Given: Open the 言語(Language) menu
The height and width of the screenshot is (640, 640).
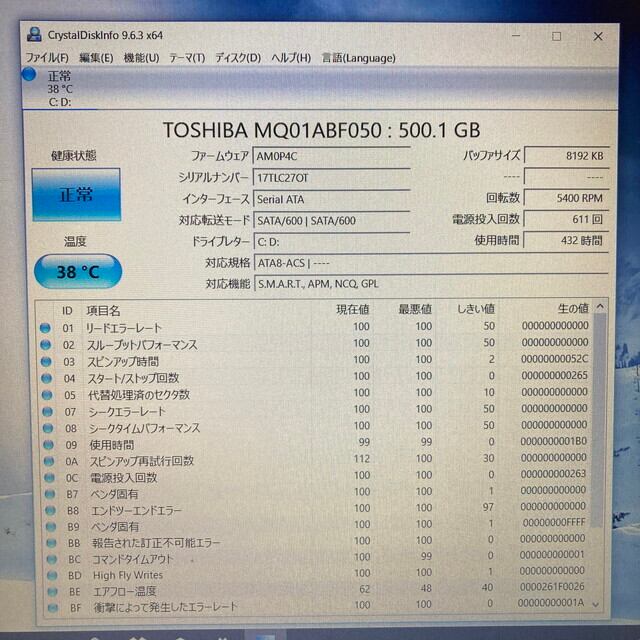Looking at the screenshot, I should (x=358, y=58).
